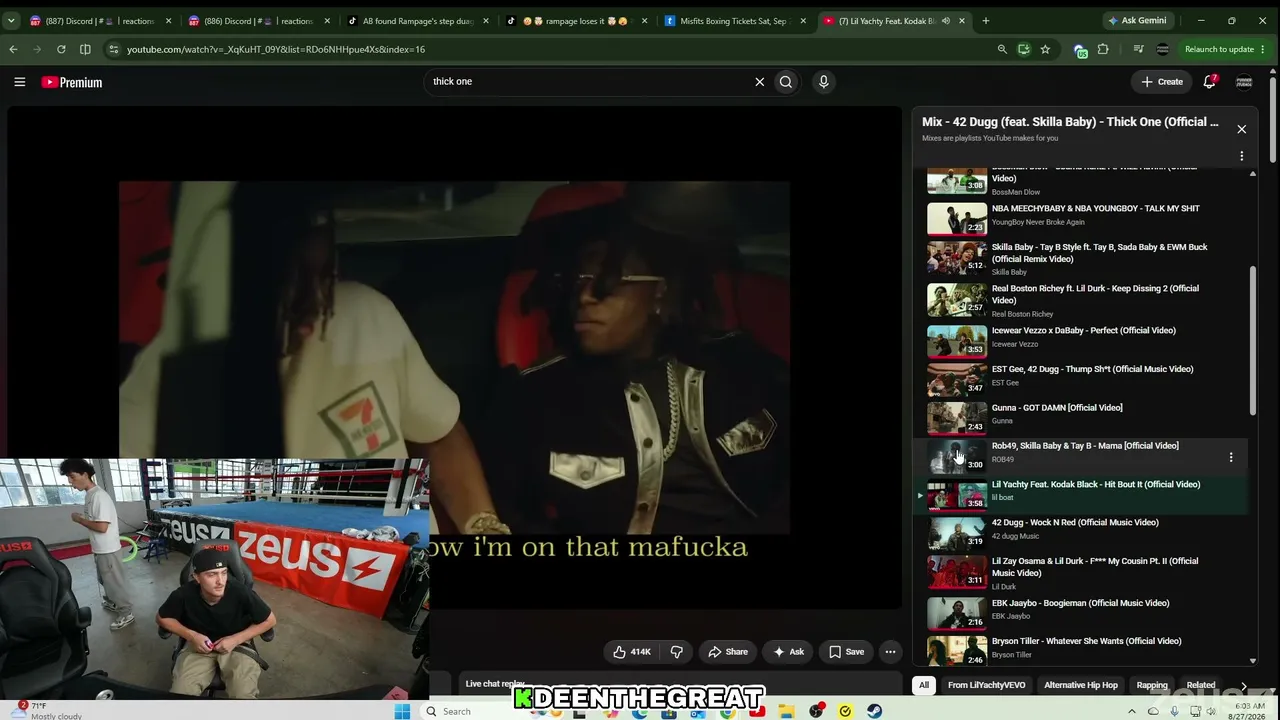Image resolution: width=1280 pixels, height=720 pixels.
Task: Bookmark this page with the star icon
Action: coord(1045,49)
